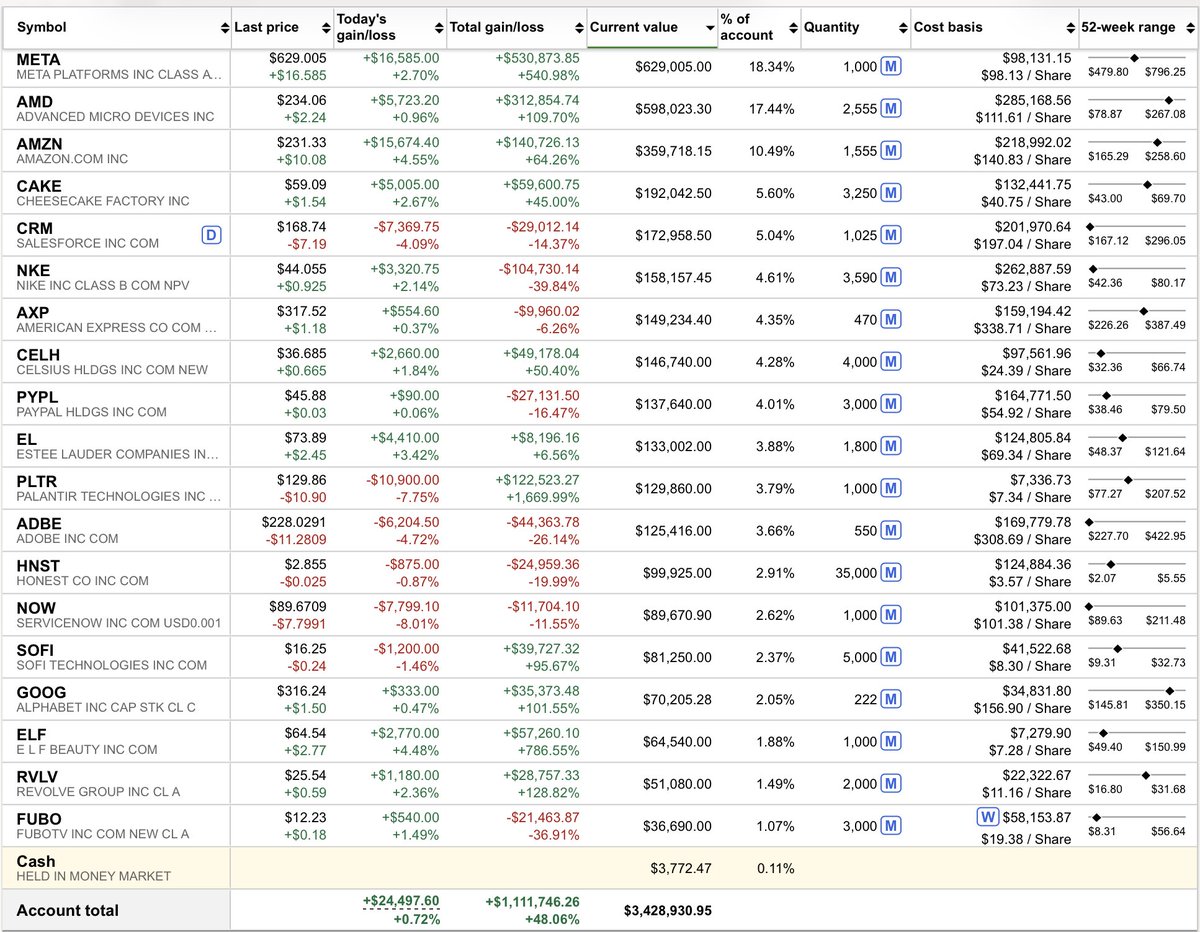Viewport: 1200px width, 932px height.
Task: Click the M margin badge in CAKE row
Action: click(891, 193)
